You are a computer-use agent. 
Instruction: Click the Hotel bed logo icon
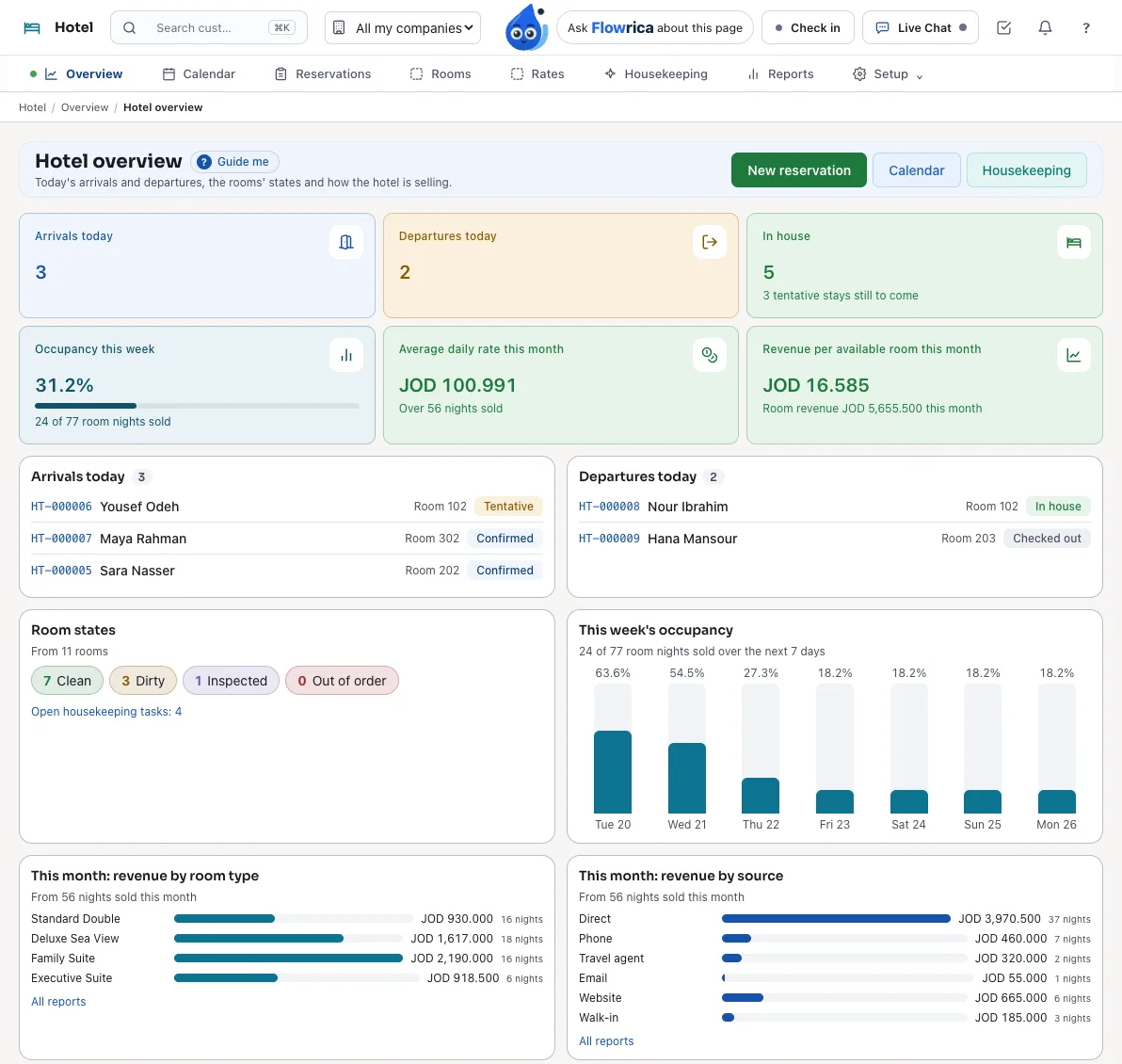pos(32,28)
